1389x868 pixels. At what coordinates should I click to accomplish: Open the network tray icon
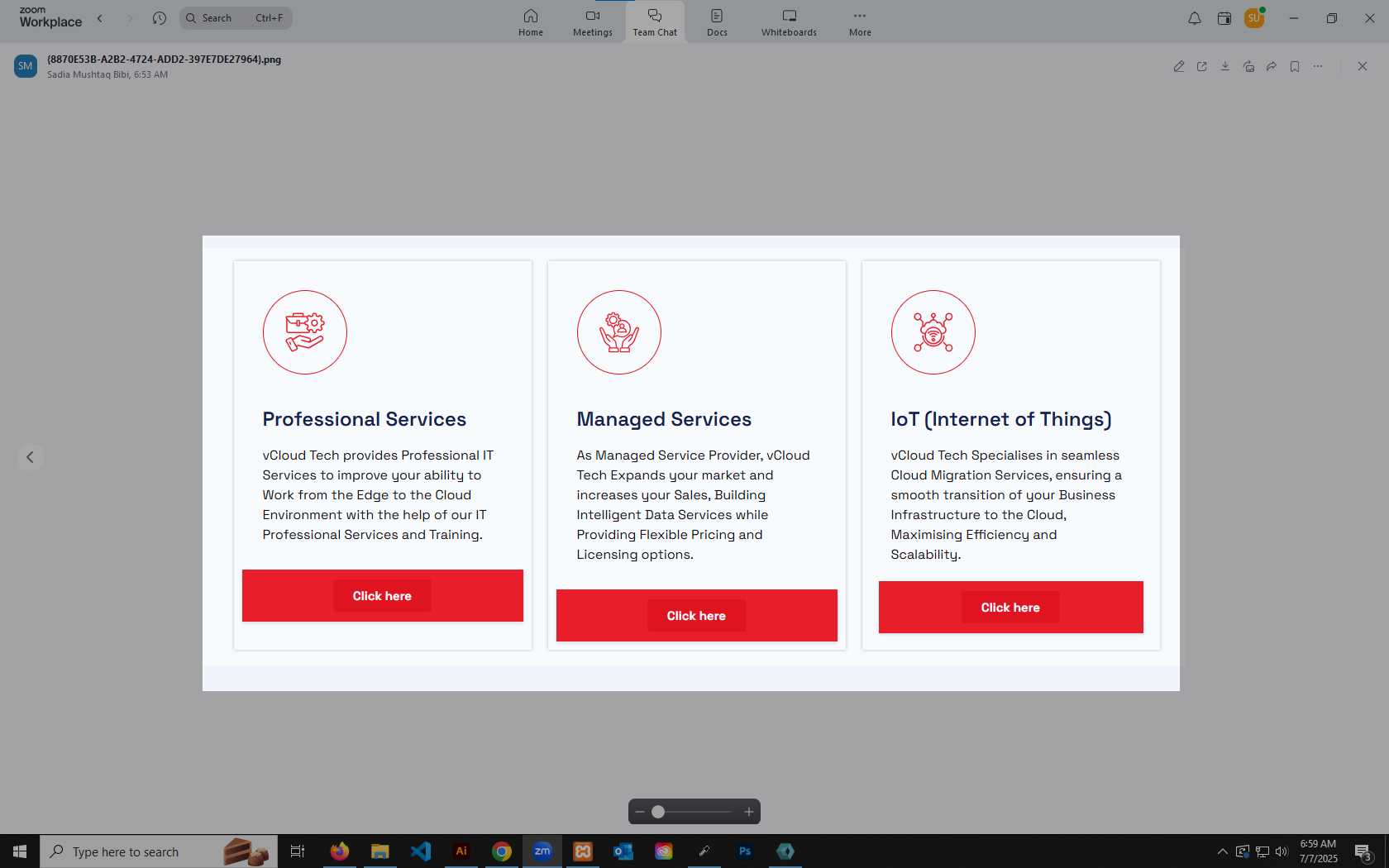1263,851
